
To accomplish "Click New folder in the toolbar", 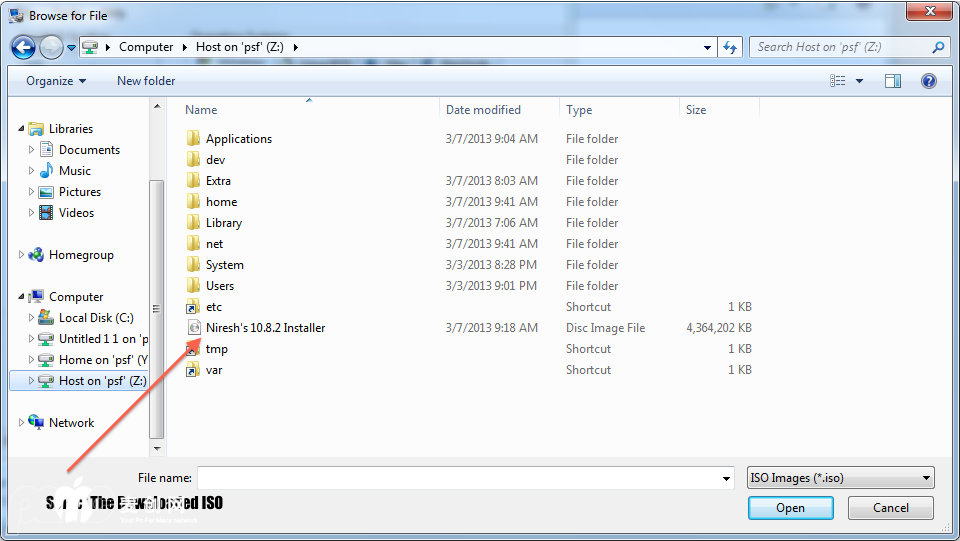I will pos(146,81).
